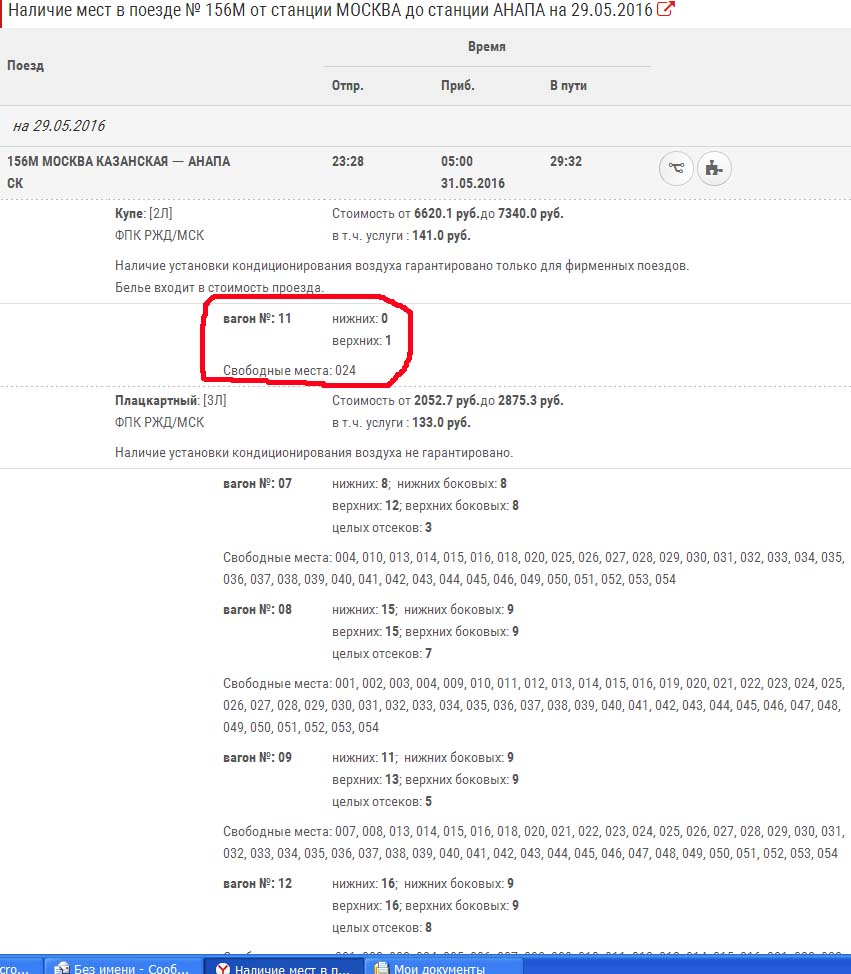Select вагон № 08 entry
The image size is (851, 974).
pos(257,610)
